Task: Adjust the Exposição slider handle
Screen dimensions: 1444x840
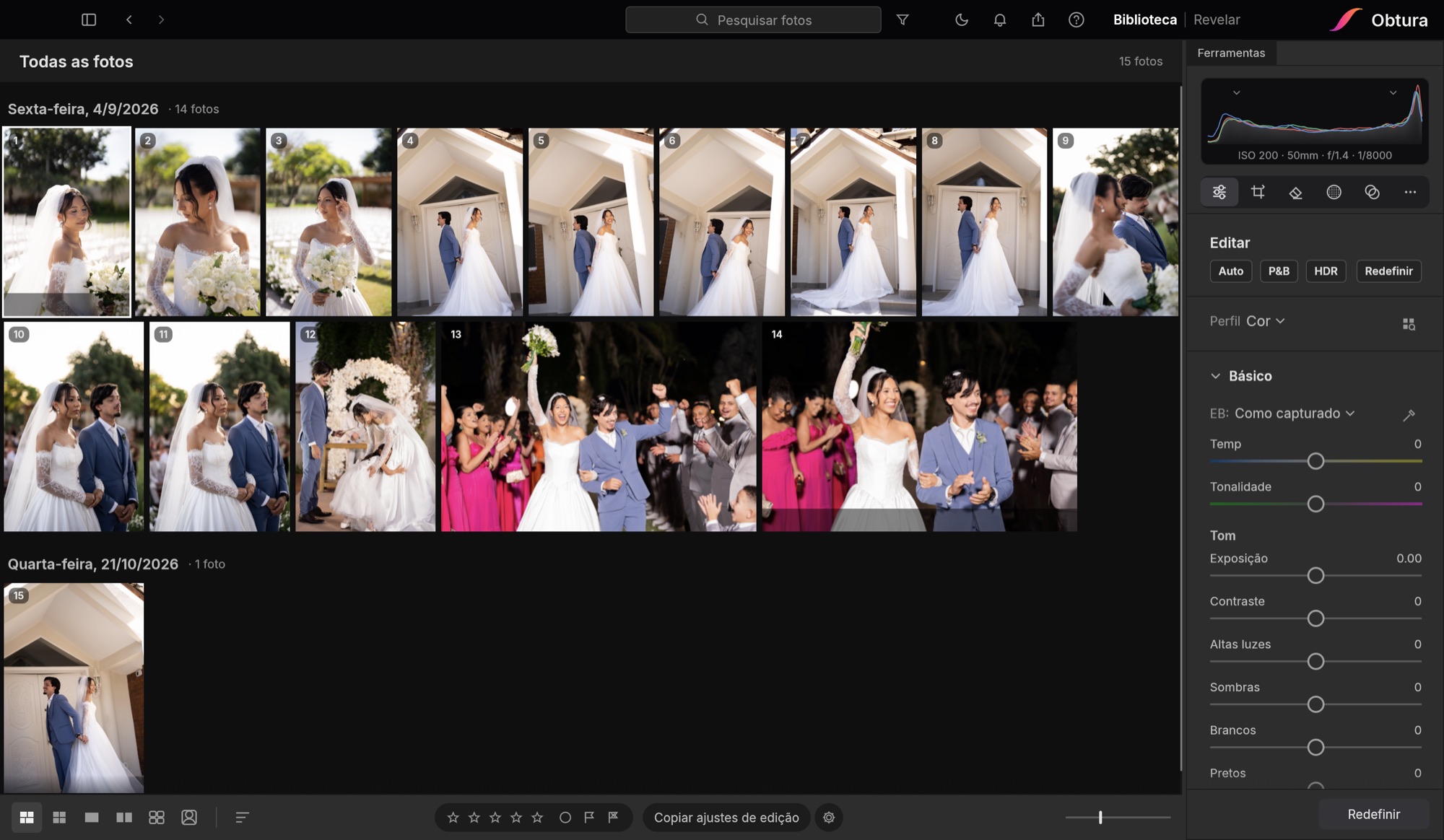Action: [1315, 576]
